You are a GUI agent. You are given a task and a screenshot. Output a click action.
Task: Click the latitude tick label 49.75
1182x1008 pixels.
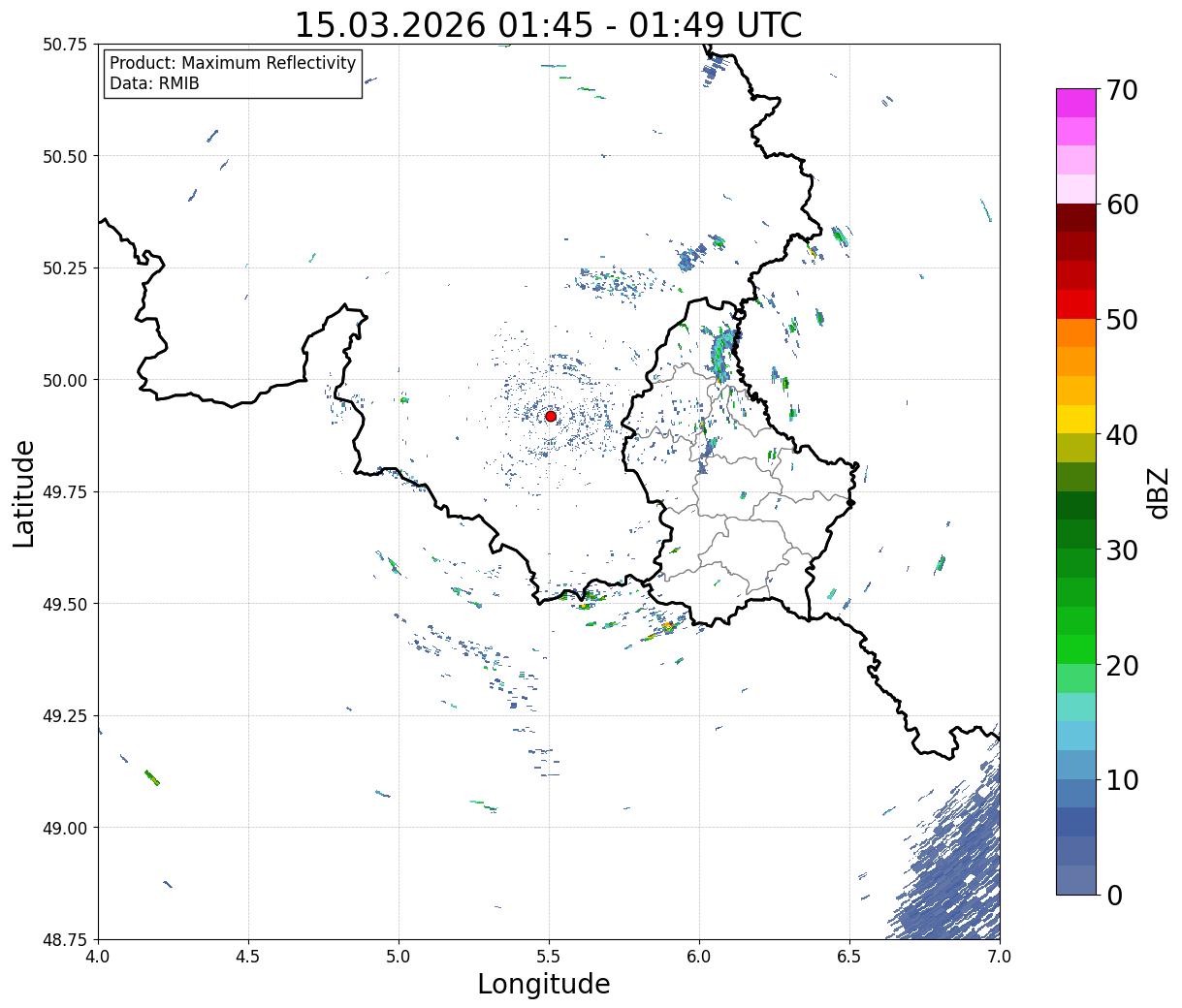[x=65, y=492]
